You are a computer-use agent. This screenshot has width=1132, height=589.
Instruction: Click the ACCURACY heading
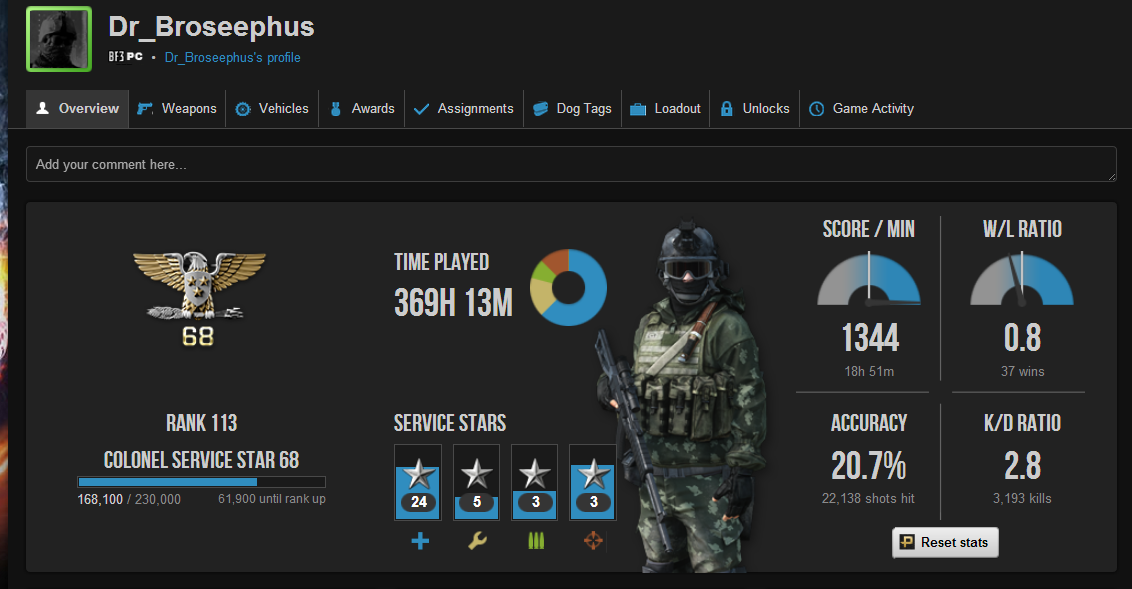(869, 423)
